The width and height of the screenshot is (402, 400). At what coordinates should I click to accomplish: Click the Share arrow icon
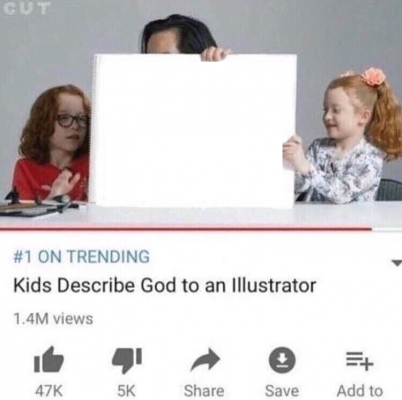(205, 361)
